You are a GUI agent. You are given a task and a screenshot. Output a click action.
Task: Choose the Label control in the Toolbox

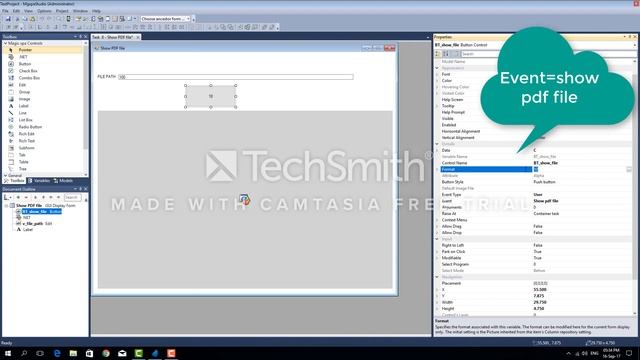pos(24,106)
